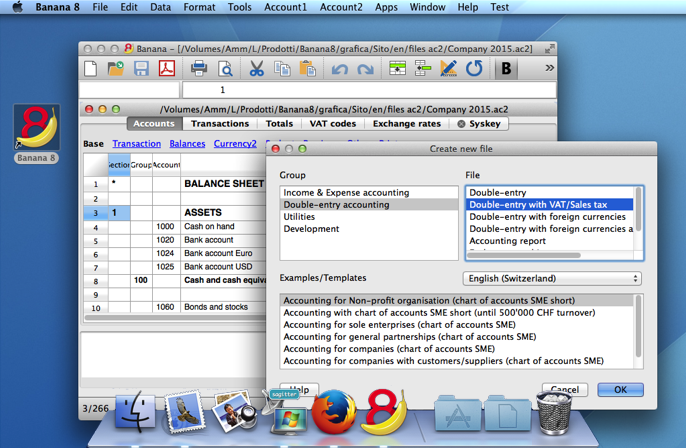
Task: Select the Development group
Action: (x=369, y=229)
